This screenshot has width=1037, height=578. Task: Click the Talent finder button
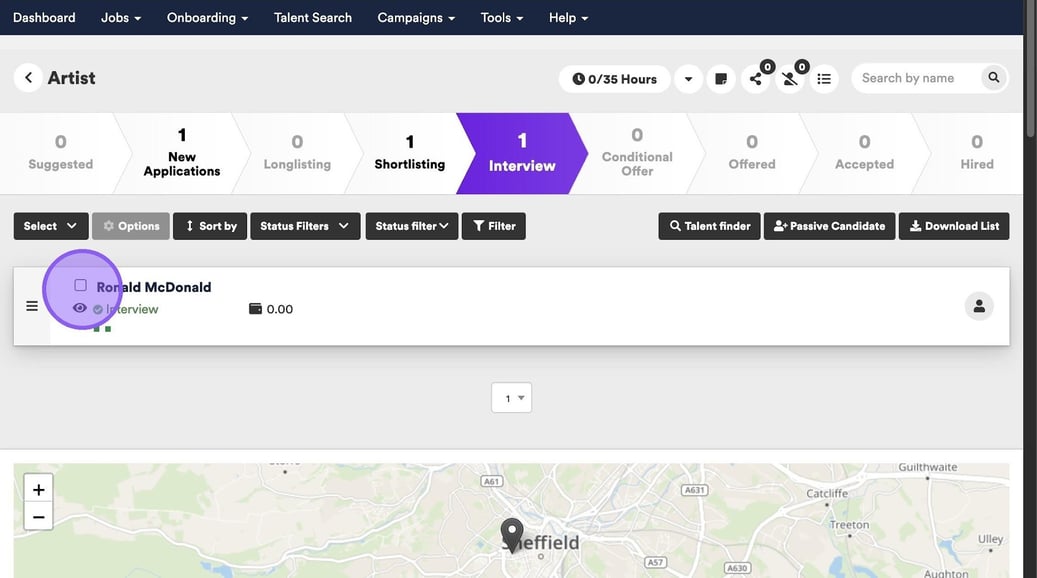point(709,226)
